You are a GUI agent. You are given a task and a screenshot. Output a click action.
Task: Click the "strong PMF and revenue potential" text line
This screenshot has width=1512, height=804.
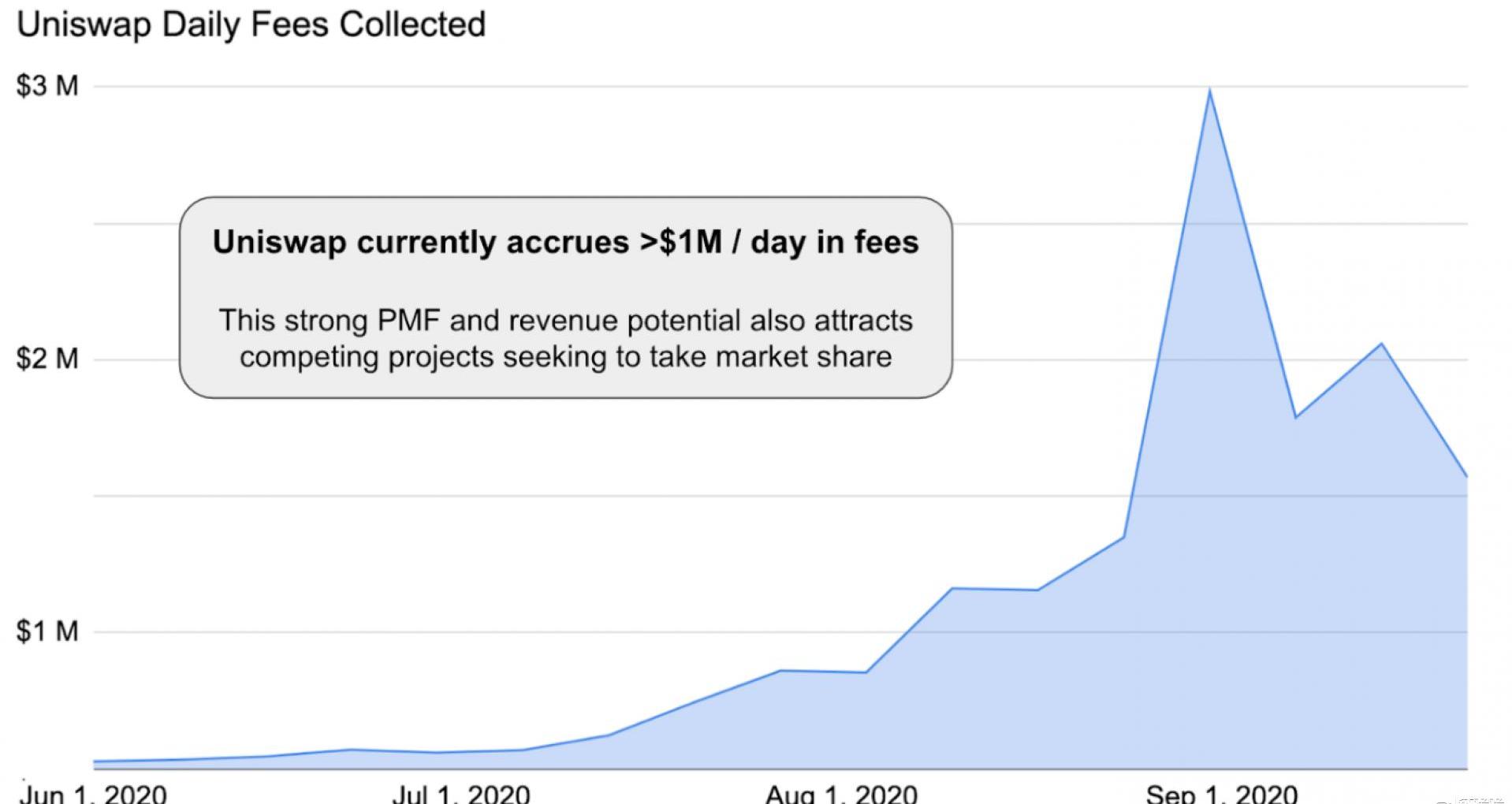[565, 321]
